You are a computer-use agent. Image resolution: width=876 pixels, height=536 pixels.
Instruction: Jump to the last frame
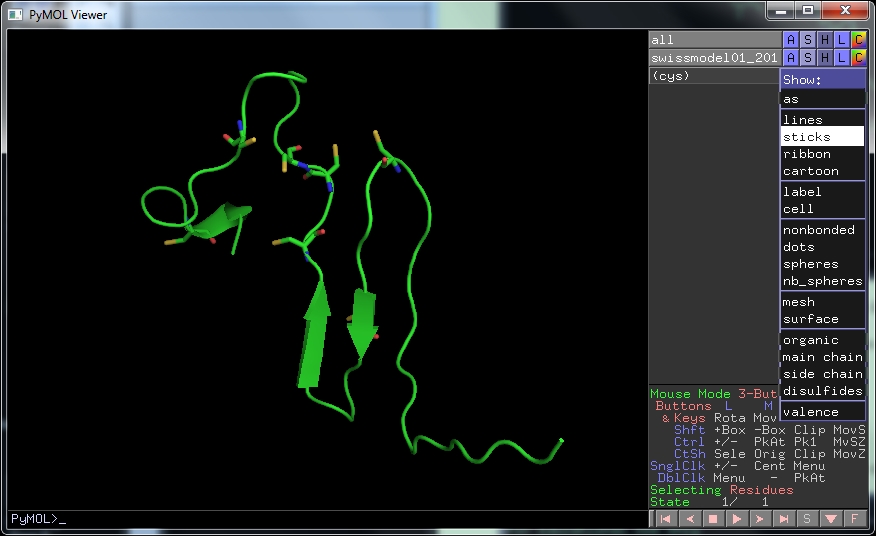click(784, 519)
